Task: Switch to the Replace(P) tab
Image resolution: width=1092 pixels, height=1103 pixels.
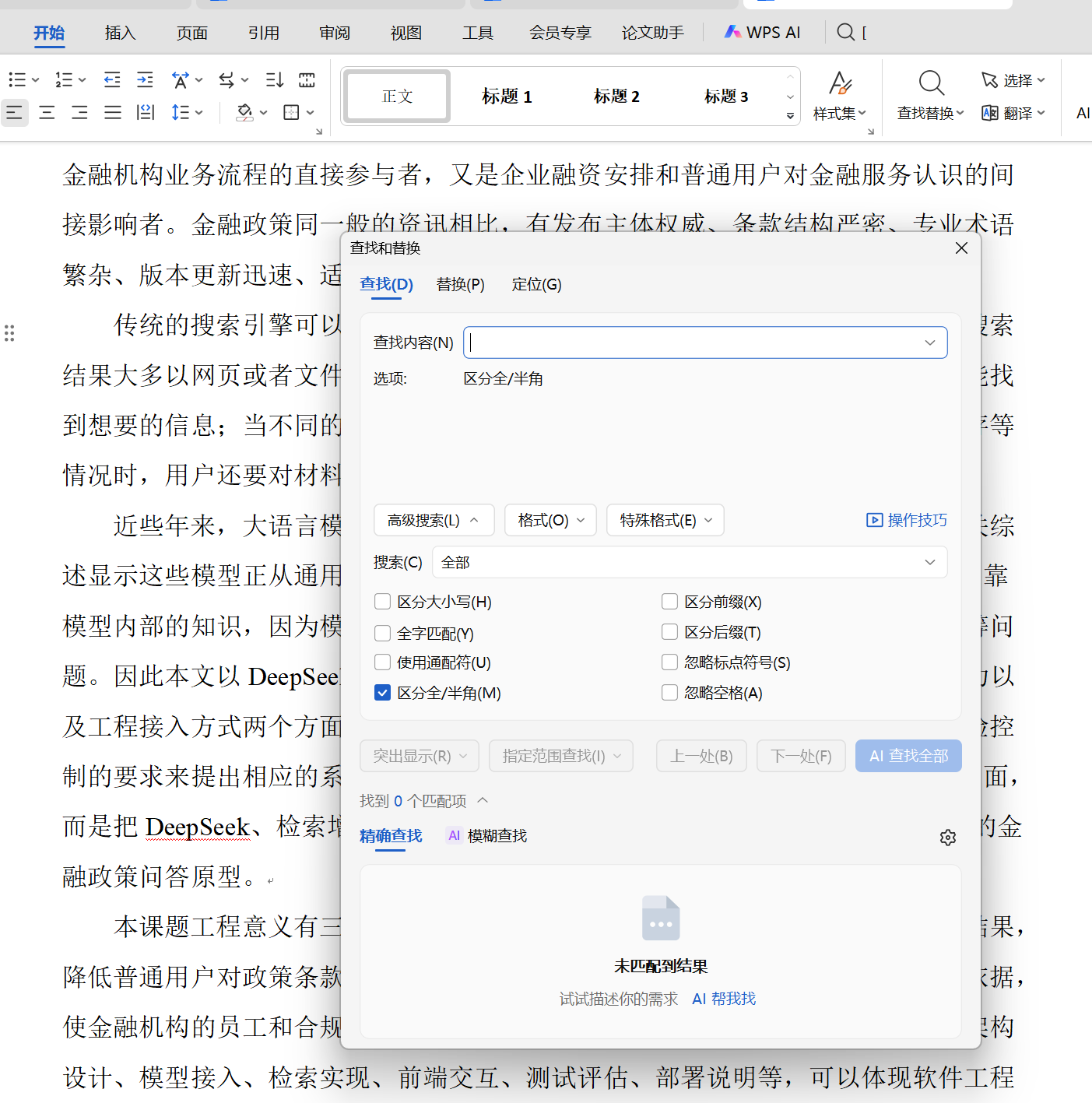Action: tap(461, 284)
